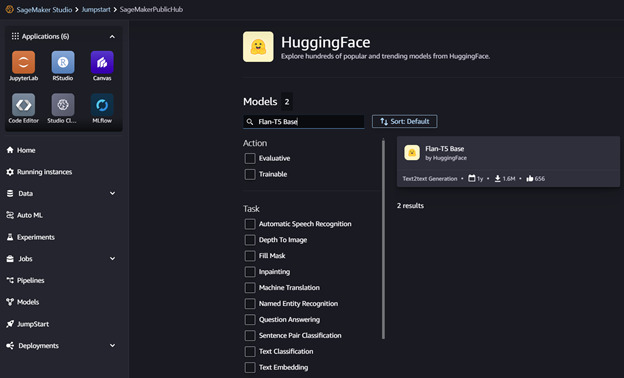Viewport: 624px width, 378px height.
Task: Click the filter list vertical scrollbar
Action: pos(383,239)
